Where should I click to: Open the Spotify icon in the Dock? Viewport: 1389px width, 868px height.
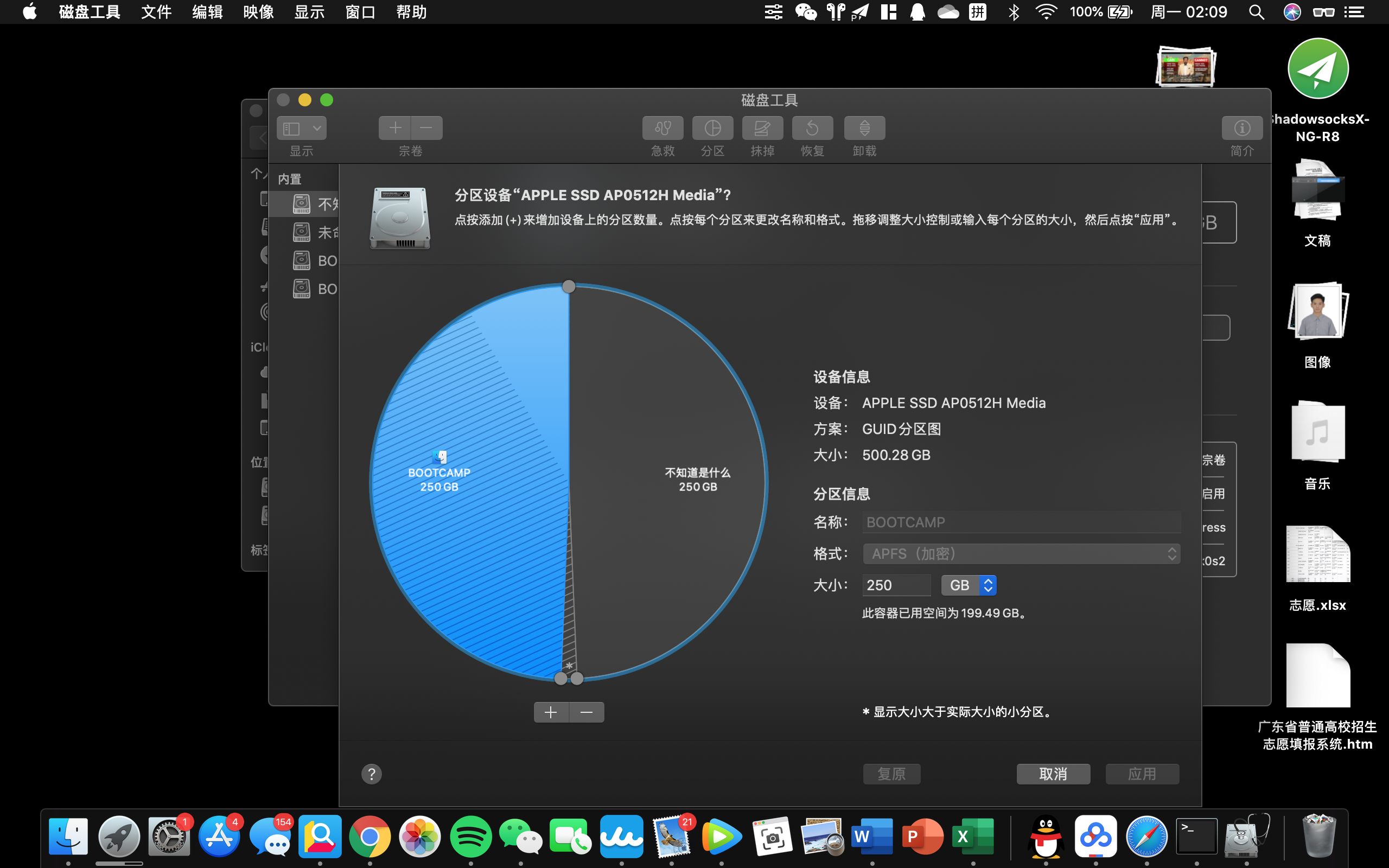tap(470, 837)
